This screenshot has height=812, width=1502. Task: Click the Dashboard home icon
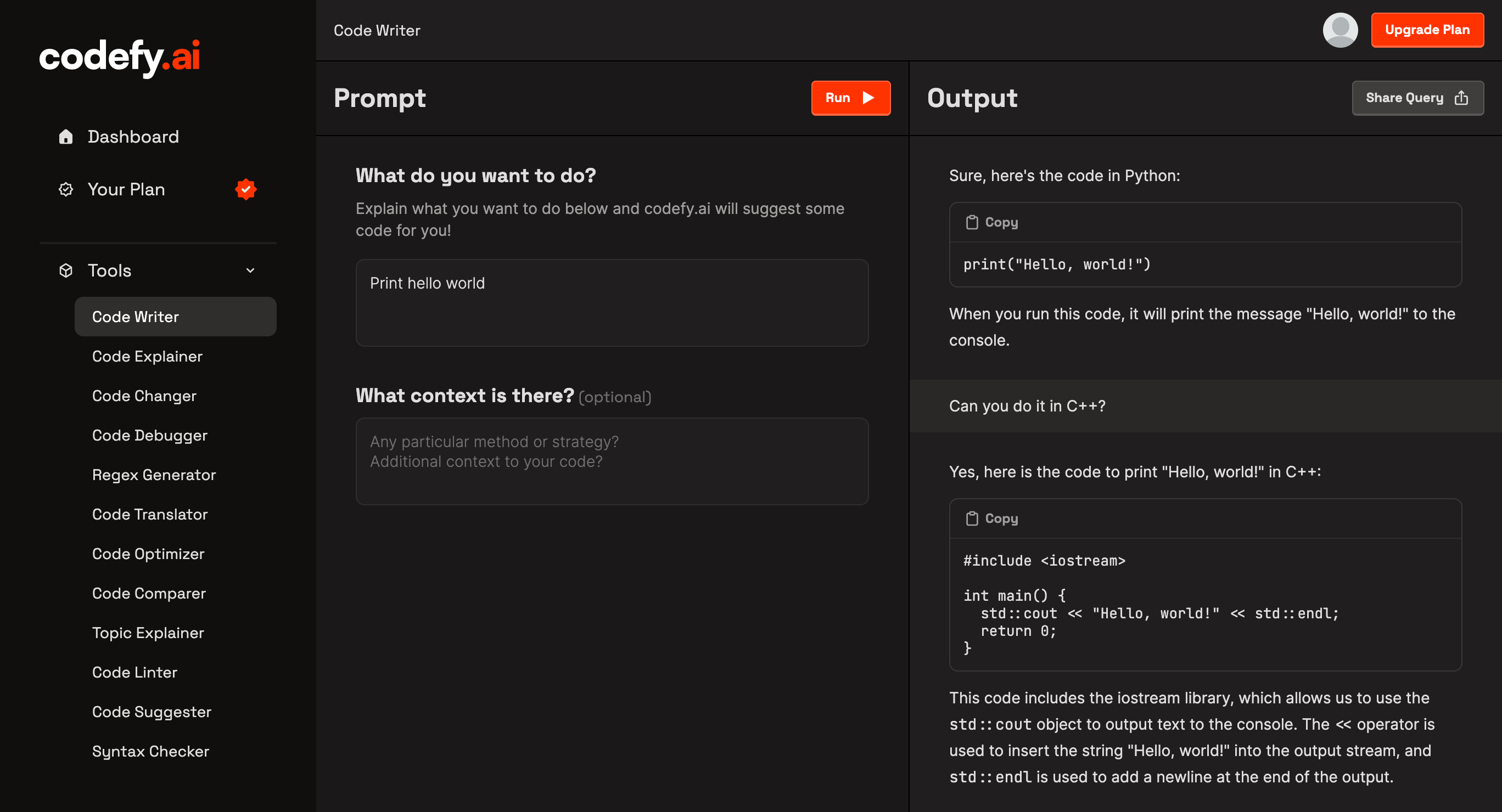click(66, 137)
